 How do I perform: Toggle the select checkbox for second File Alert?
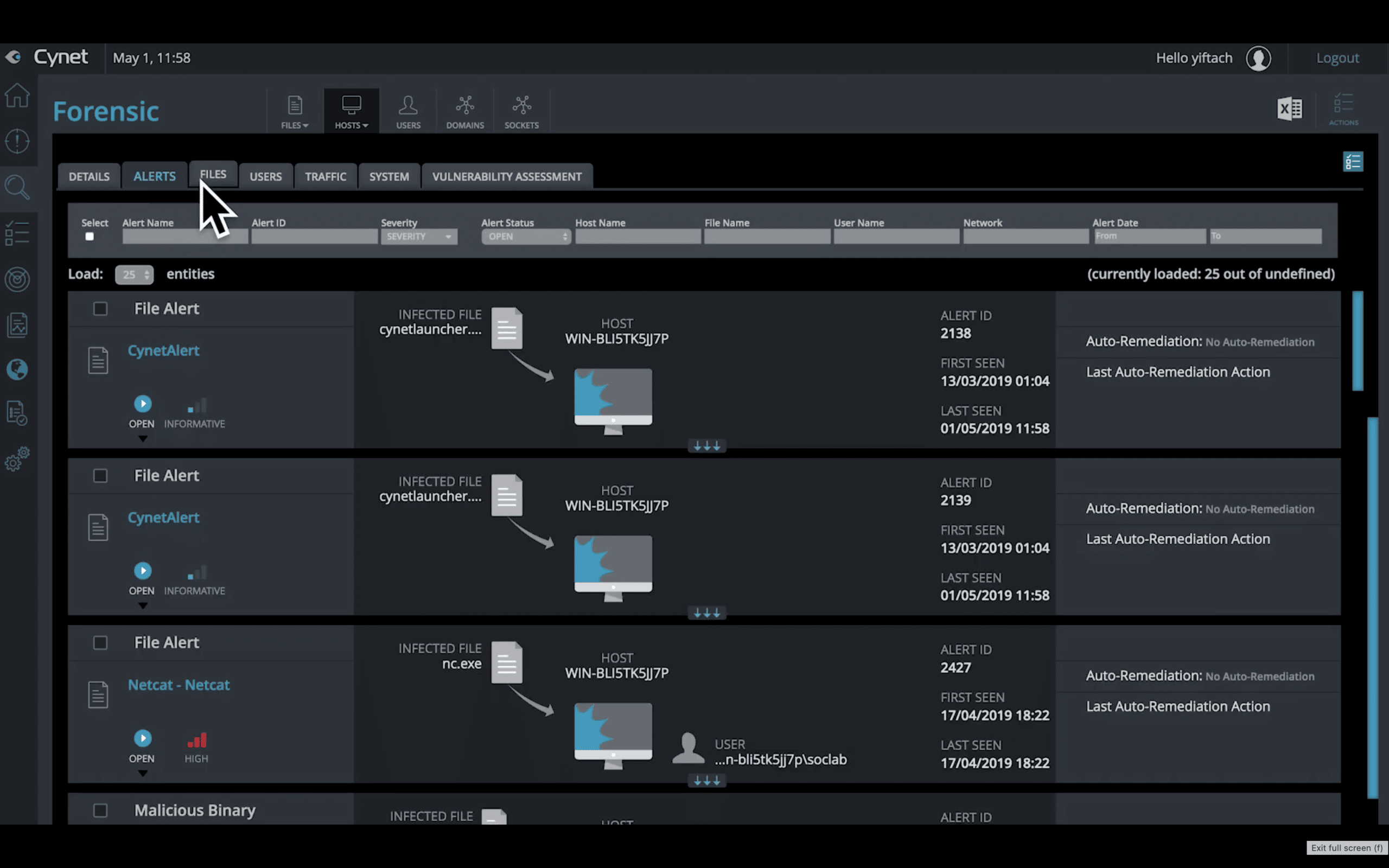pos(100,475)
